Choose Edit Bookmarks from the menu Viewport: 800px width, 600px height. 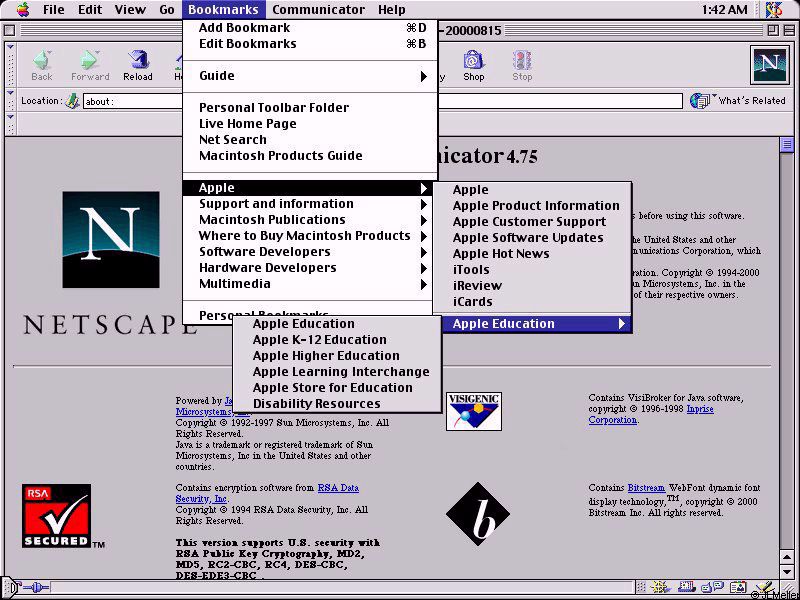point(310,44)
